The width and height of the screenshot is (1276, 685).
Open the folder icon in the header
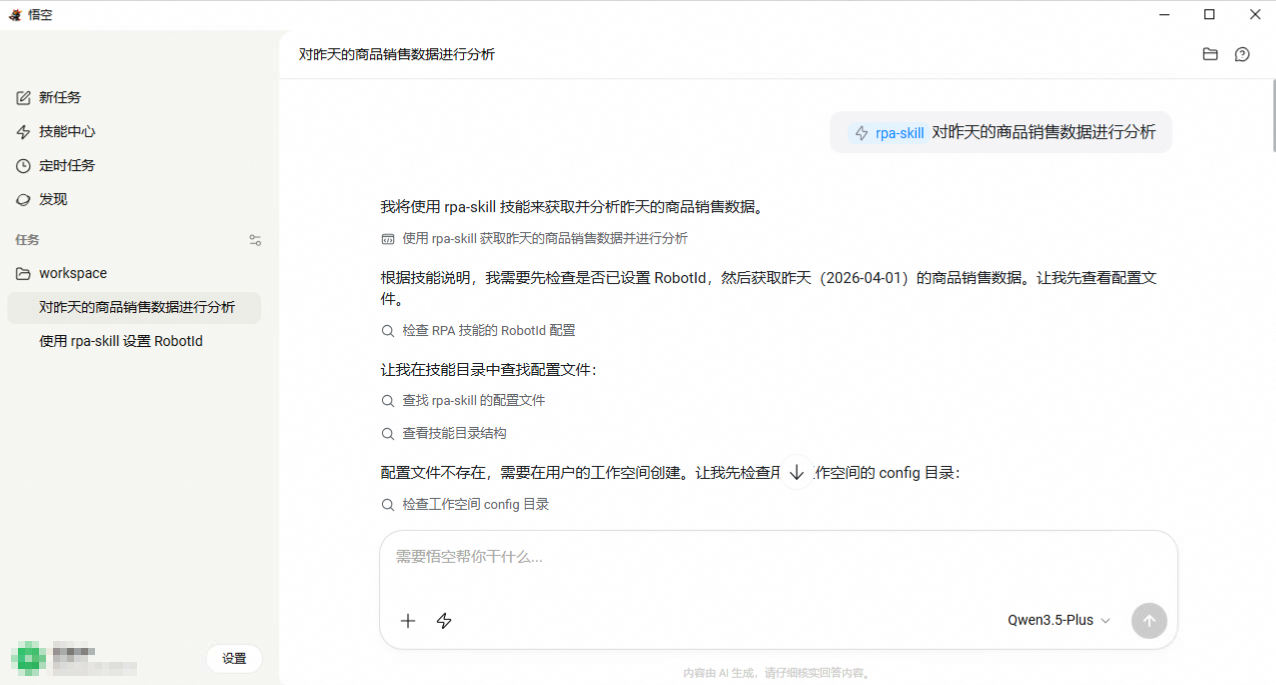1210,54
